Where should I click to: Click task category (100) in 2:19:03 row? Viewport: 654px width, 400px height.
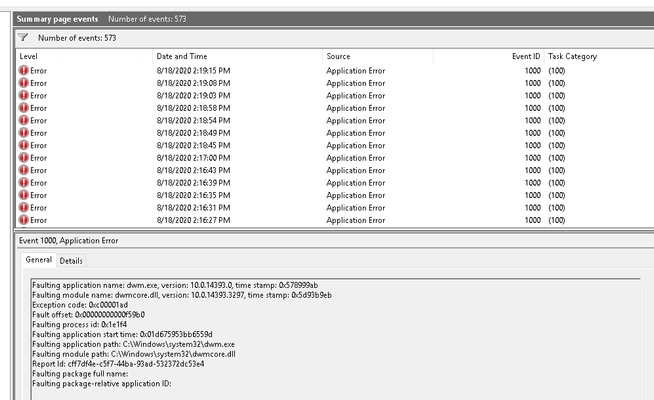[556, 96]
